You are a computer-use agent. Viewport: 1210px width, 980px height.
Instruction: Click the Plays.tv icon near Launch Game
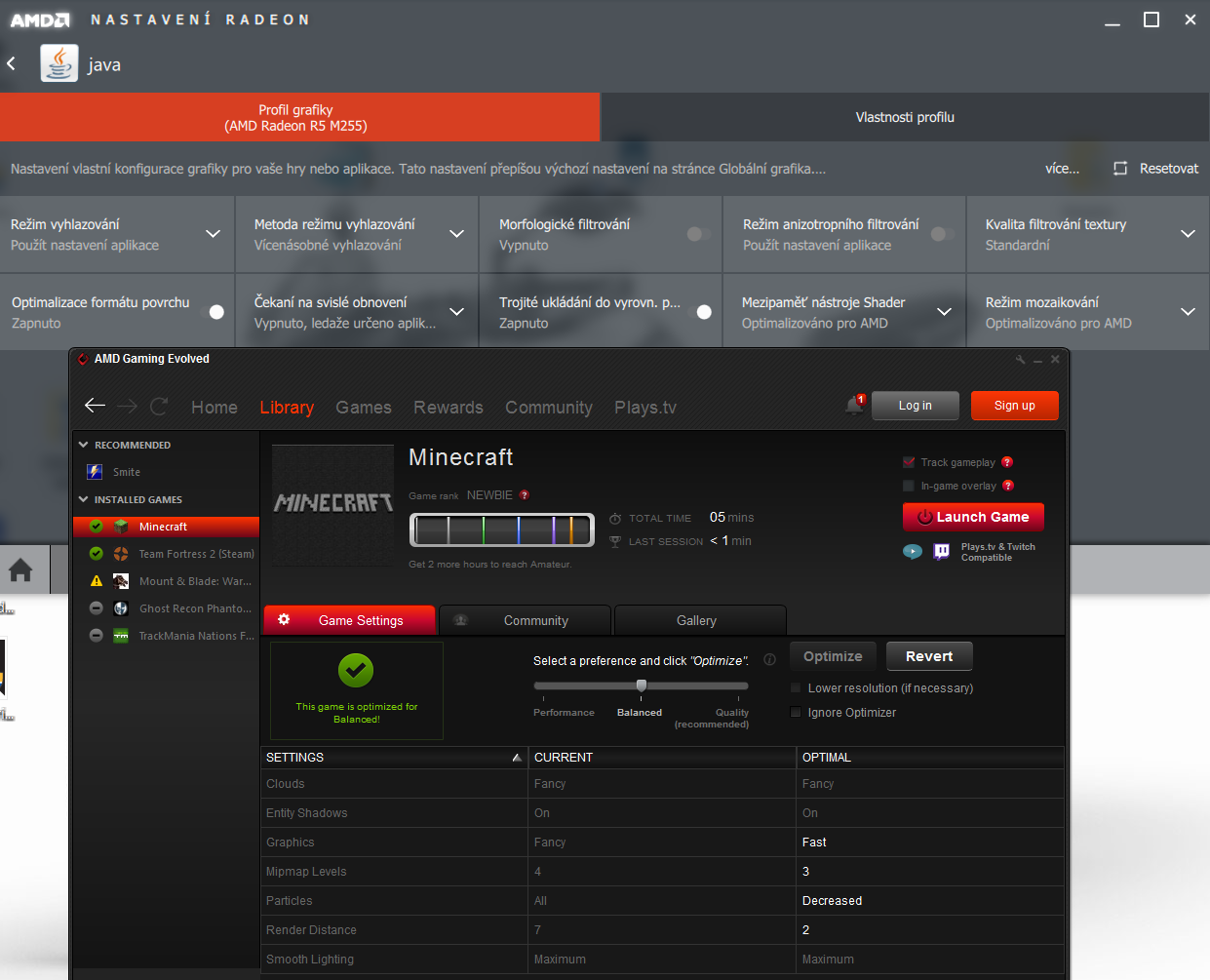coord(913,552)
